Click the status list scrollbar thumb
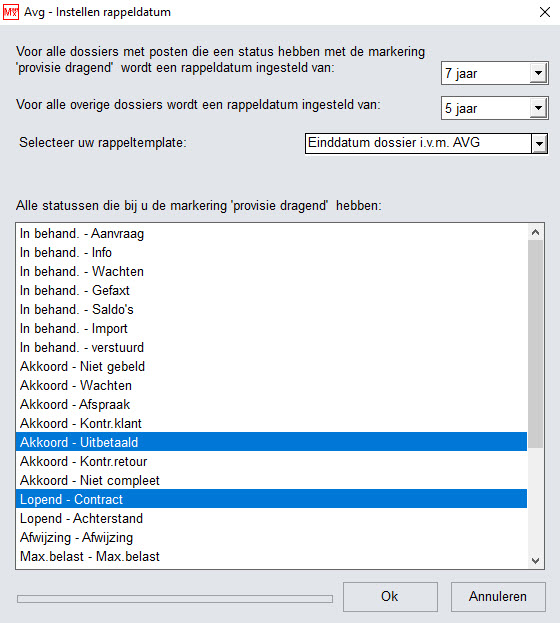Image resolution: width=560 pixels, height=623 pixels. [535, 344]
